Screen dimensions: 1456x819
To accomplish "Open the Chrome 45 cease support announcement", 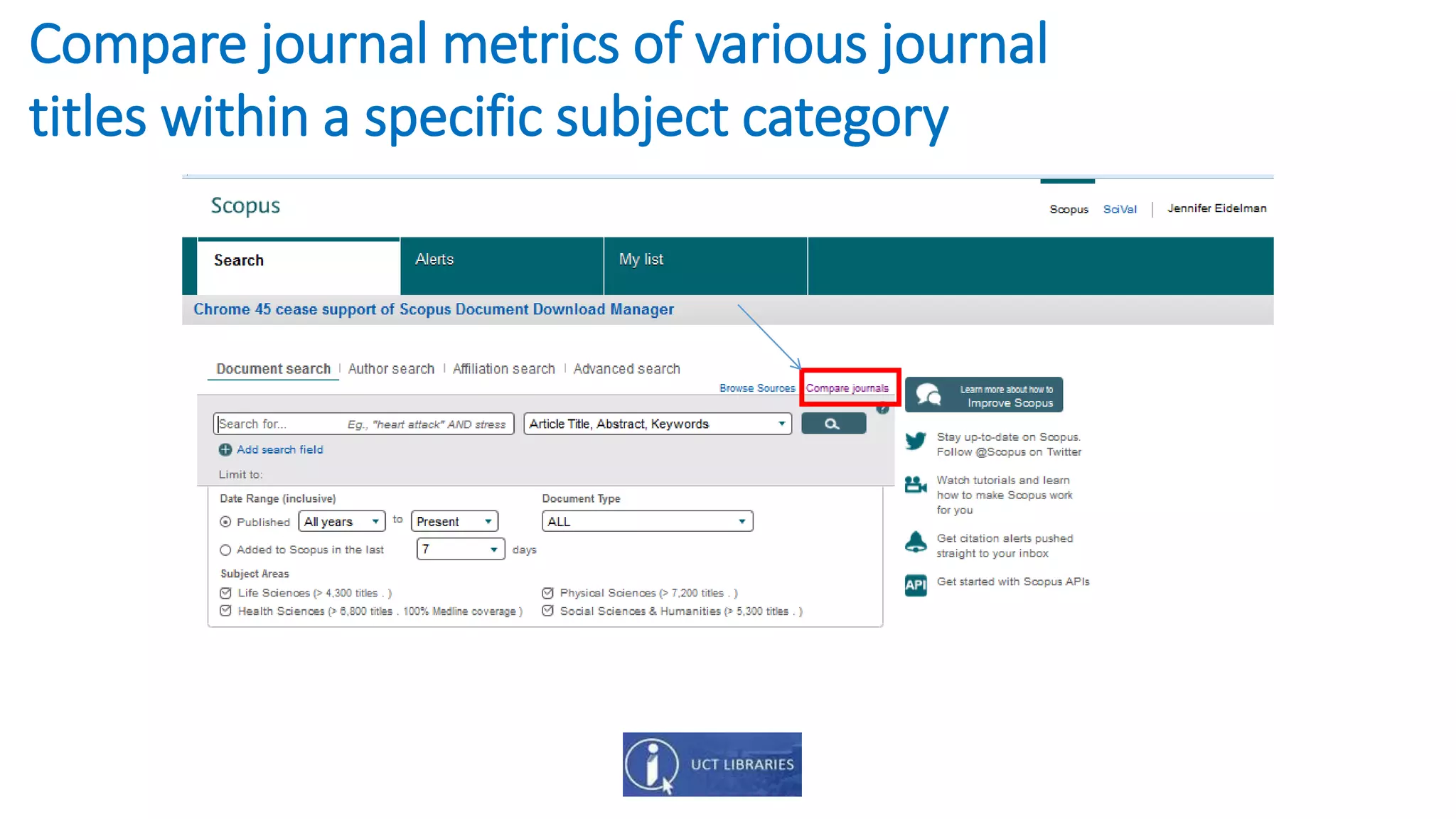I will [434, 309].
